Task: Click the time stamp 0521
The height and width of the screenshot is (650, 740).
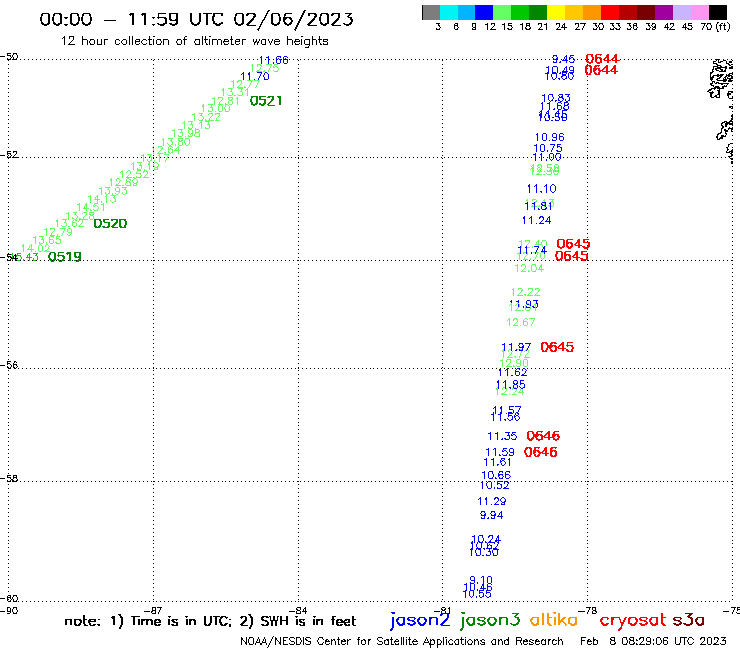Action: [x=266, y=101]
